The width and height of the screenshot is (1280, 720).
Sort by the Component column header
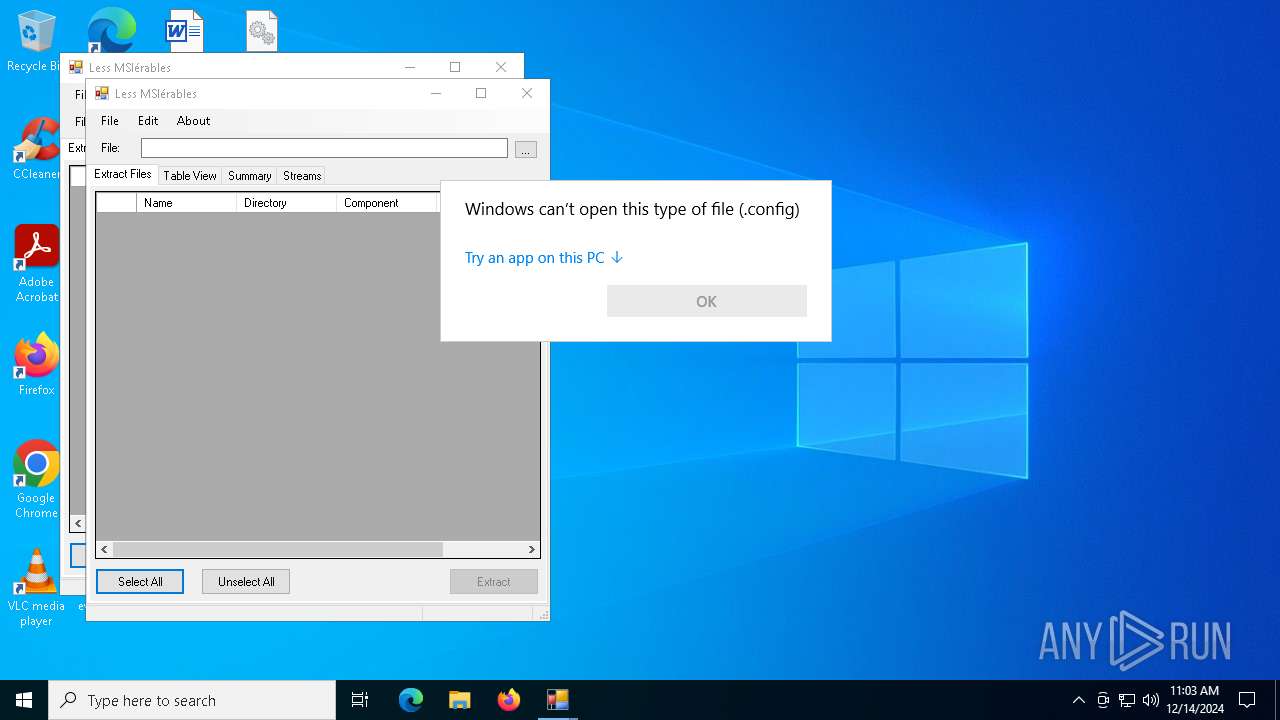click(x=387, y=202)
